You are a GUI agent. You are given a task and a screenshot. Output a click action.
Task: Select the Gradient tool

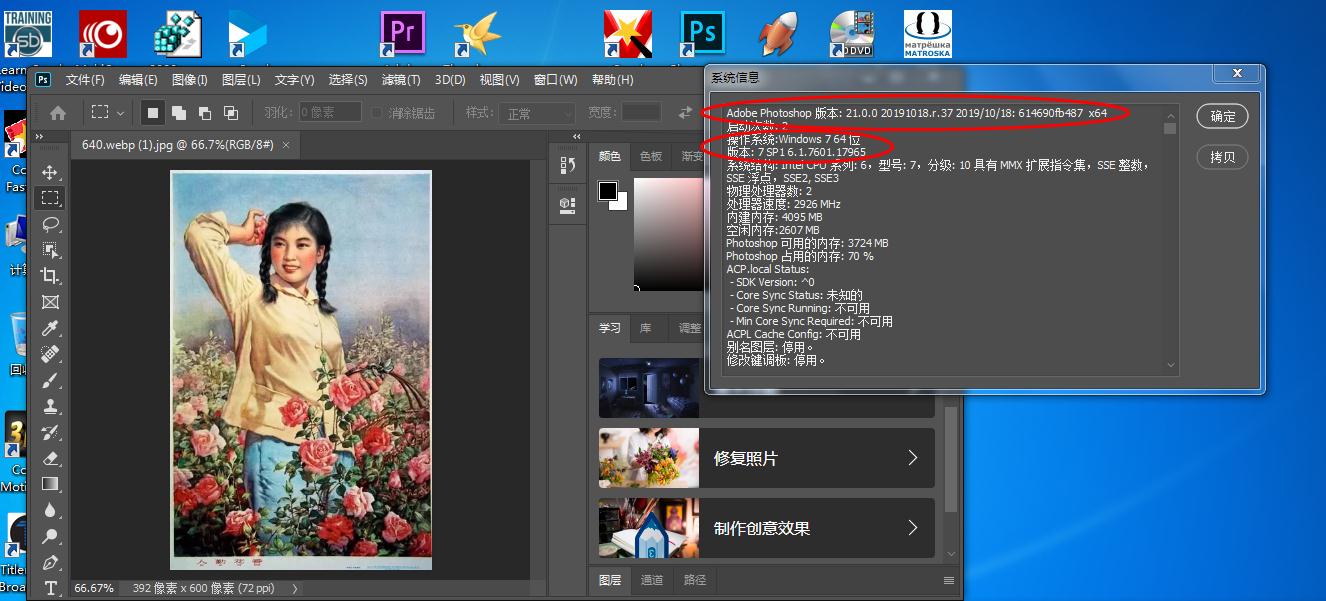point(50,484)
